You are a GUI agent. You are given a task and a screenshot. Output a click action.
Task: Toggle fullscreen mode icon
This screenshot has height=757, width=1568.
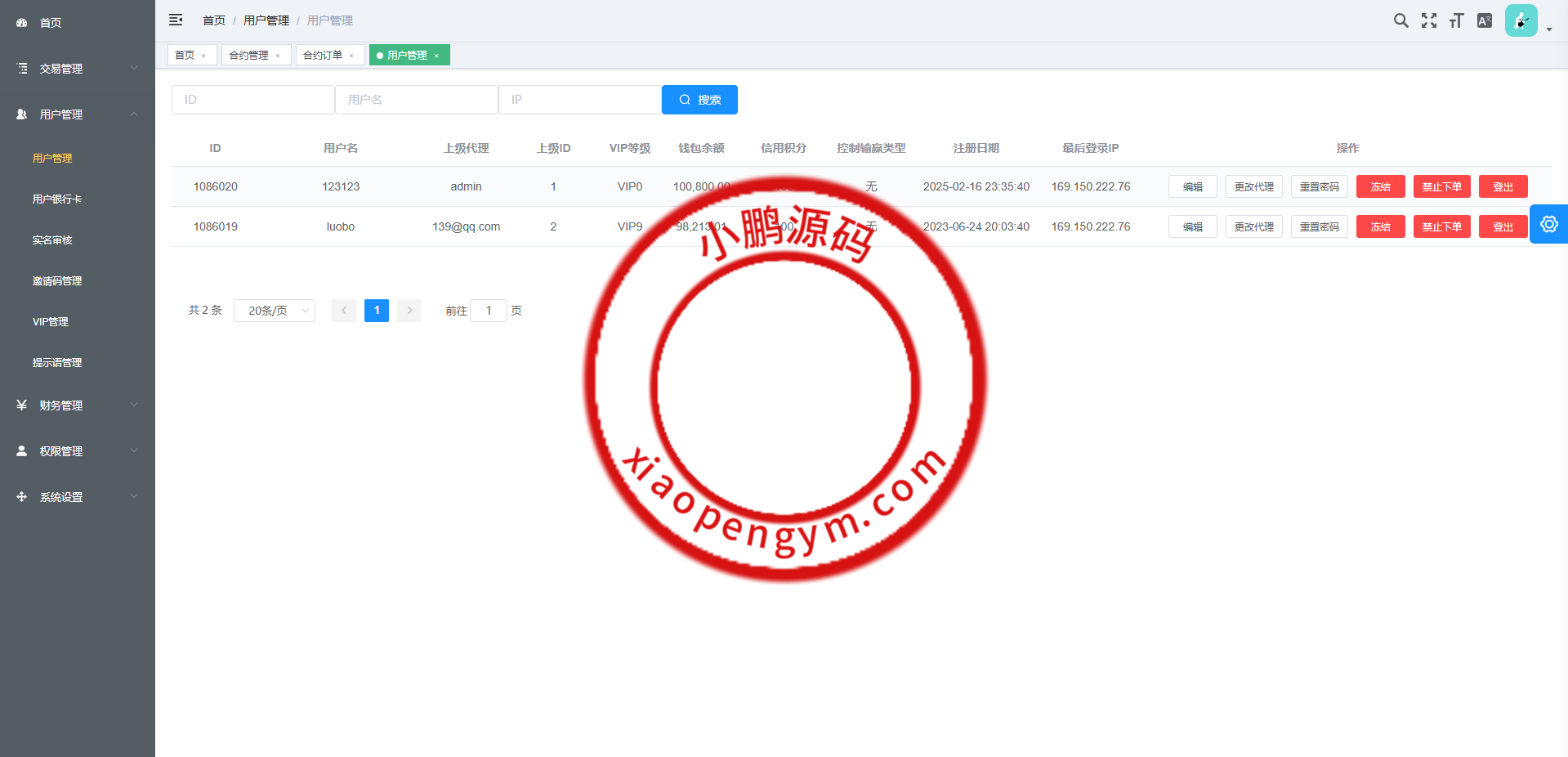point(1428,20)
